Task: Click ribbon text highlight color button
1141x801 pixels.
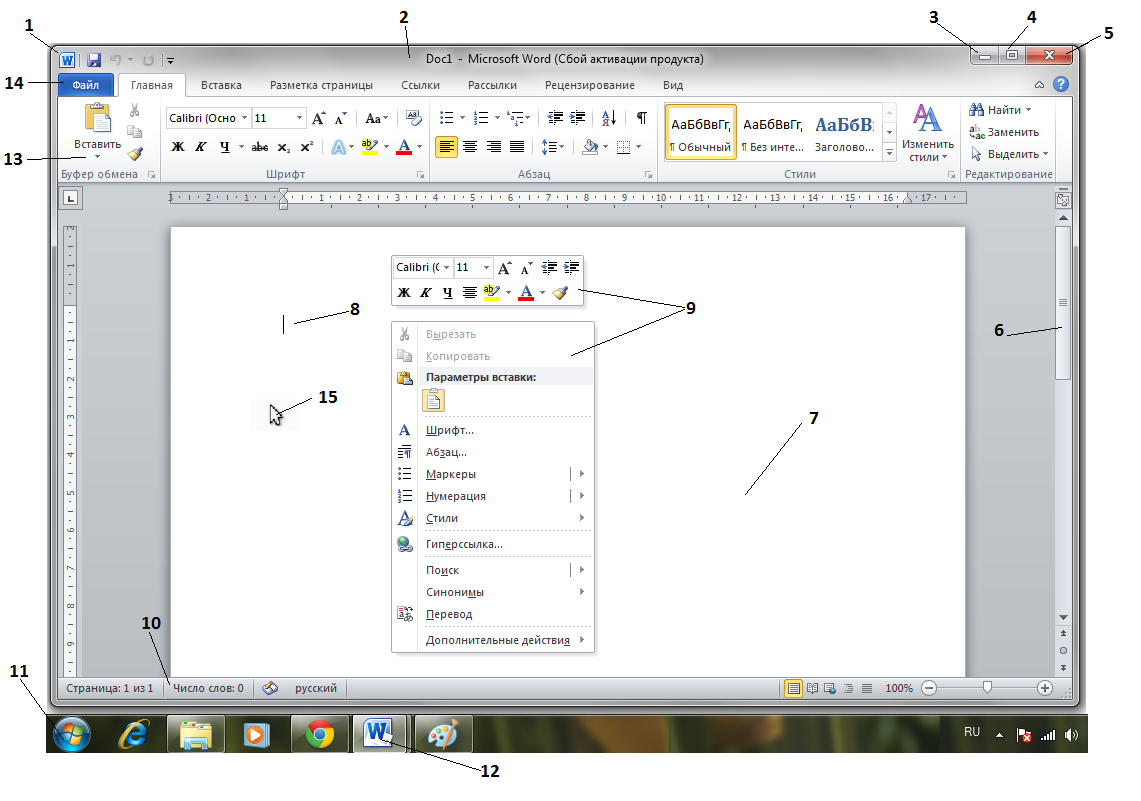Action: 370,147
